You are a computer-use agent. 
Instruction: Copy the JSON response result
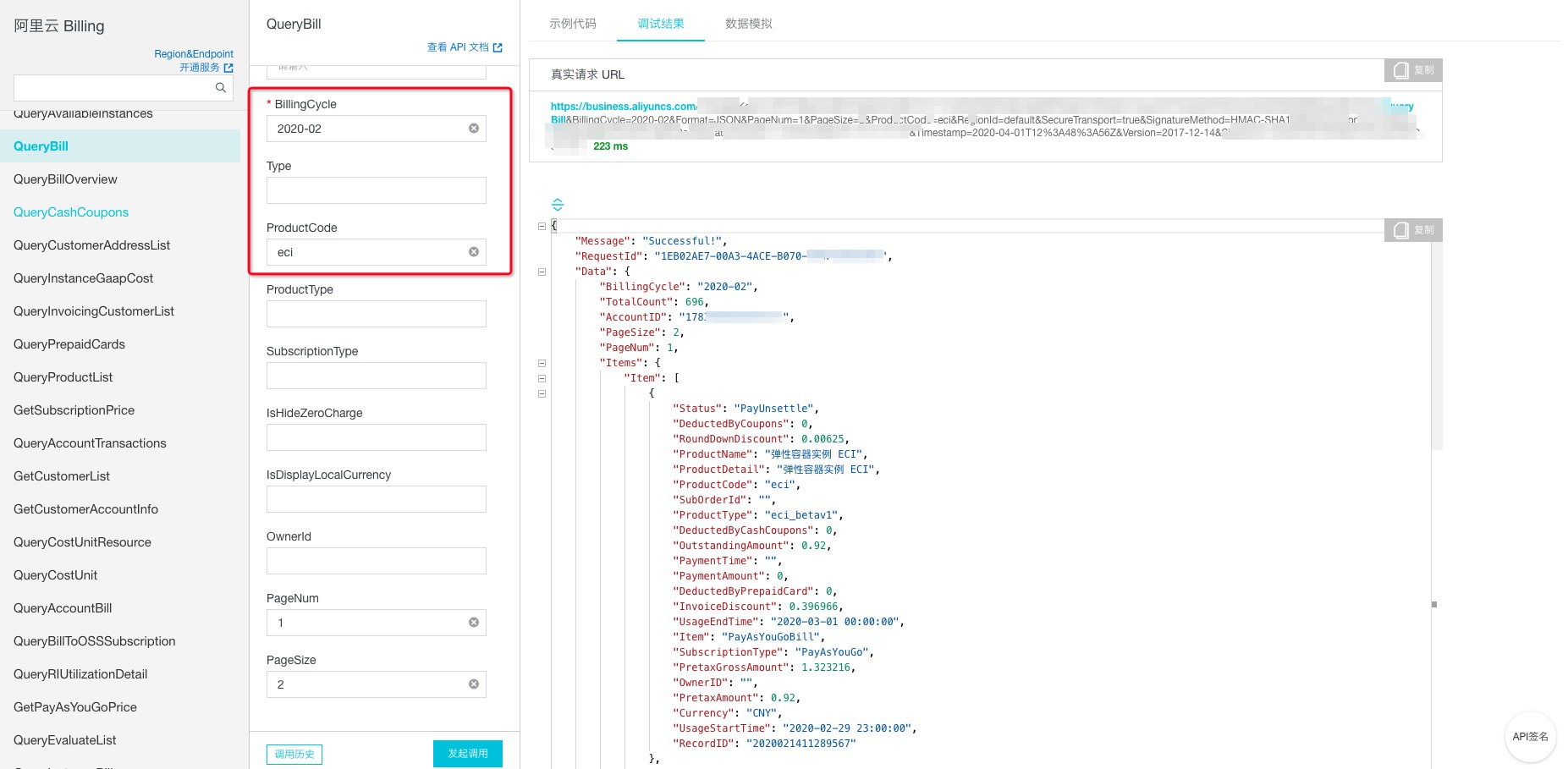pos(1413,230)
